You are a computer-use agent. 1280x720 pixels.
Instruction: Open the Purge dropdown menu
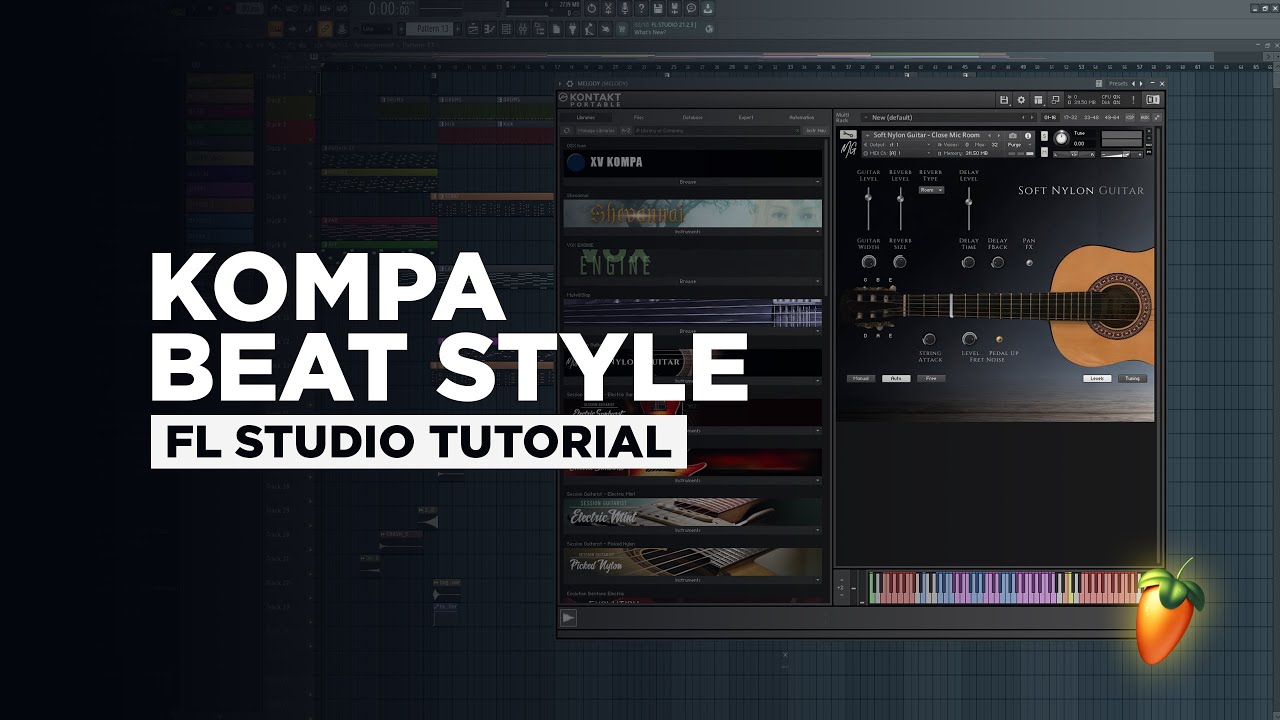click(x=1020, y=145)
